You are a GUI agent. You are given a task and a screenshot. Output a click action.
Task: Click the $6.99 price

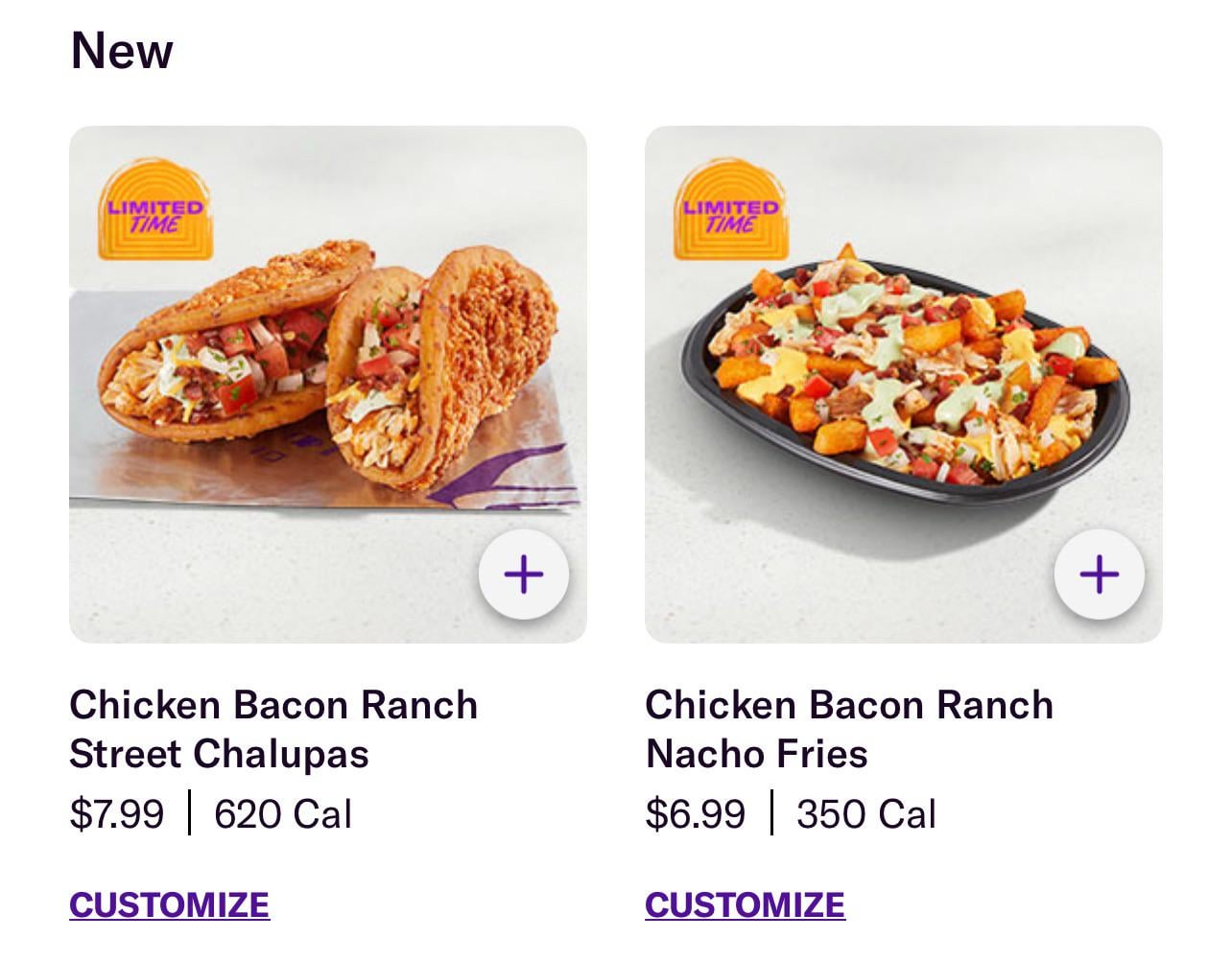(695, 814)
